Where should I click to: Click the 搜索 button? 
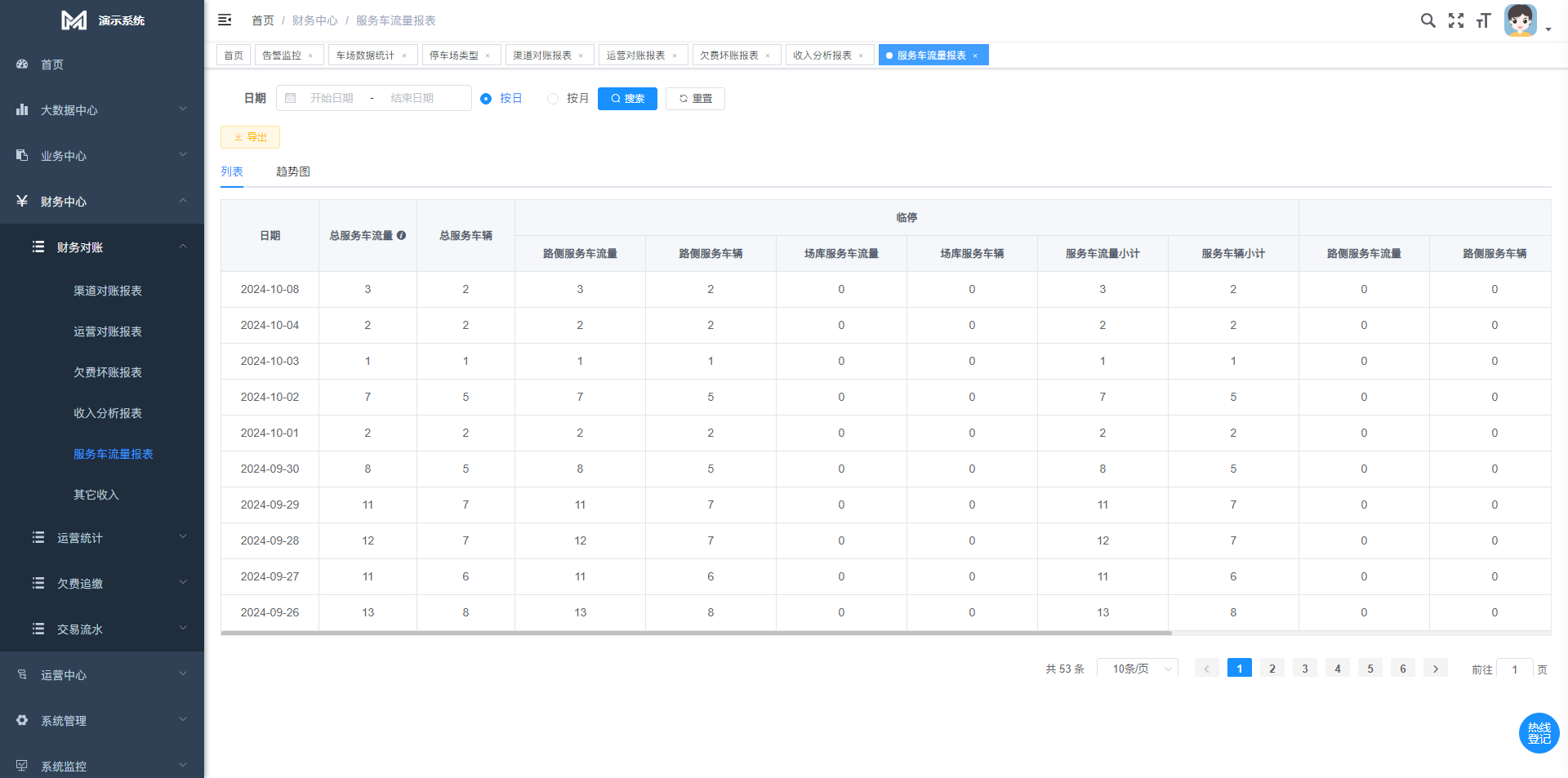pyautogui.click(x=627, y=99)
